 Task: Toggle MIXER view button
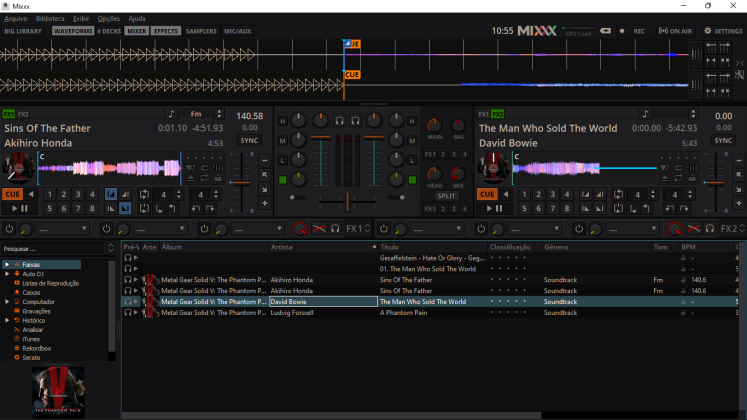(137, 31)
